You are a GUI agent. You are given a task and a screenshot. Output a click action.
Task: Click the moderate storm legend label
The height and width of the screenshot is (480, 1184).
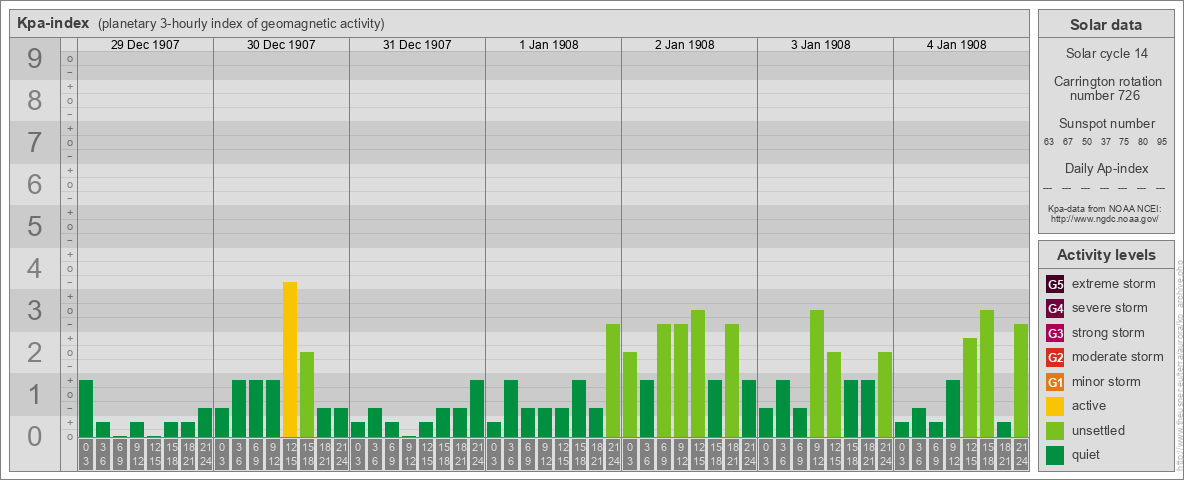point(1118,357)
